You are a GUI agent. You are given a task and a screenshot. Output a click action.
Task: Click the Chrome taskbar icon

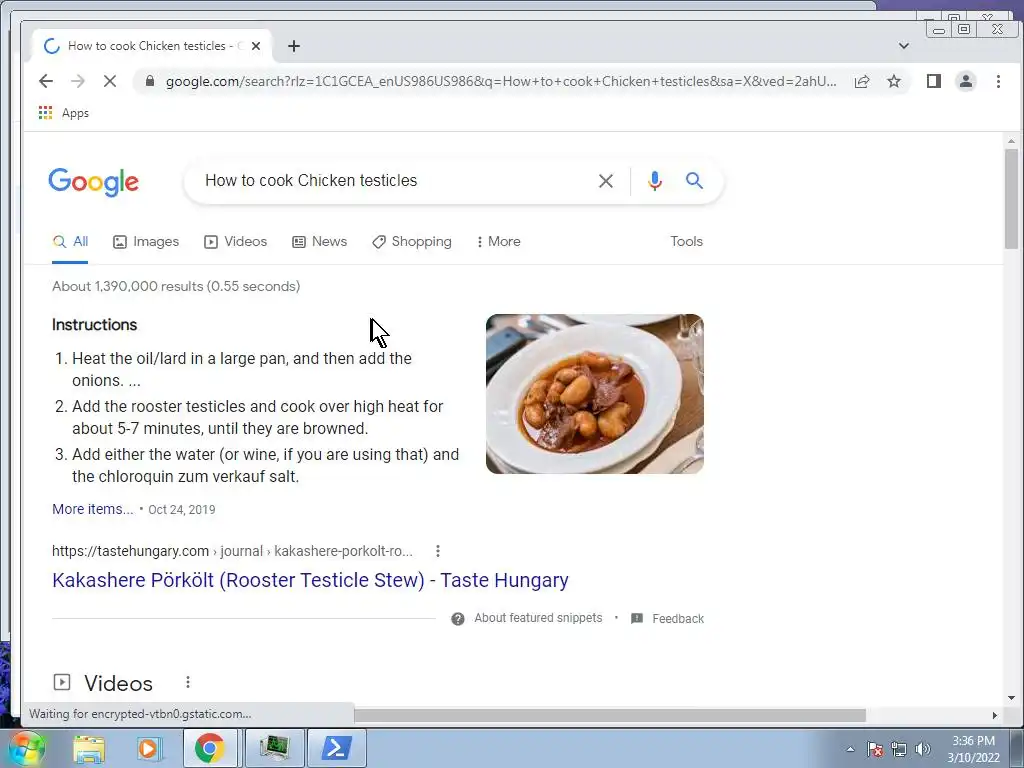coord(209,748)
